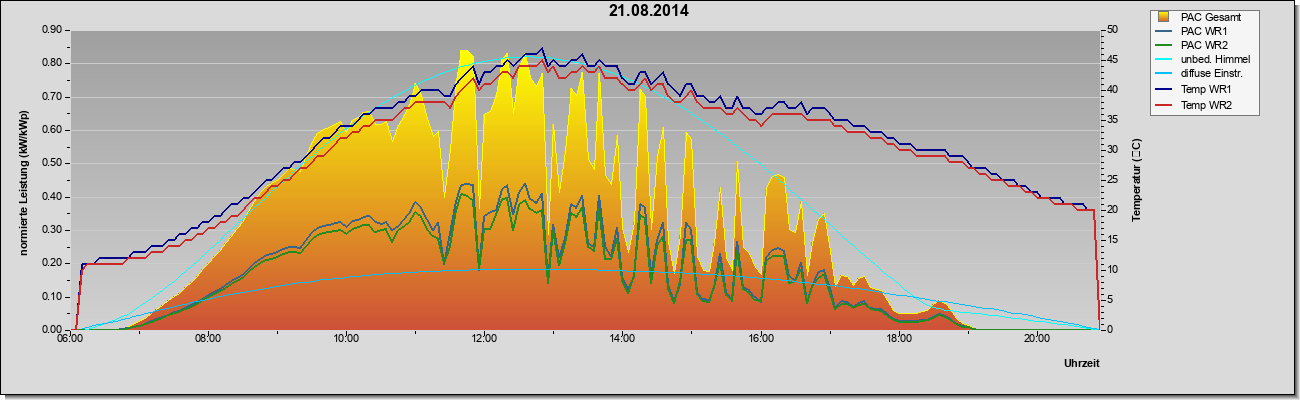Click the Uhrzeit axis title

click(x=1082, y=365)
